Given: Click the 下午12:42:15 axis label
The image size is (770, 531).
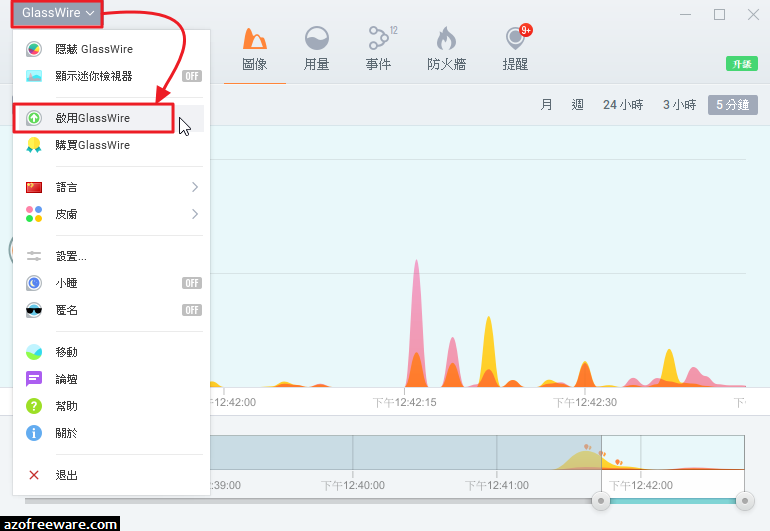Looking at the screenshot, I should (405, 403).
